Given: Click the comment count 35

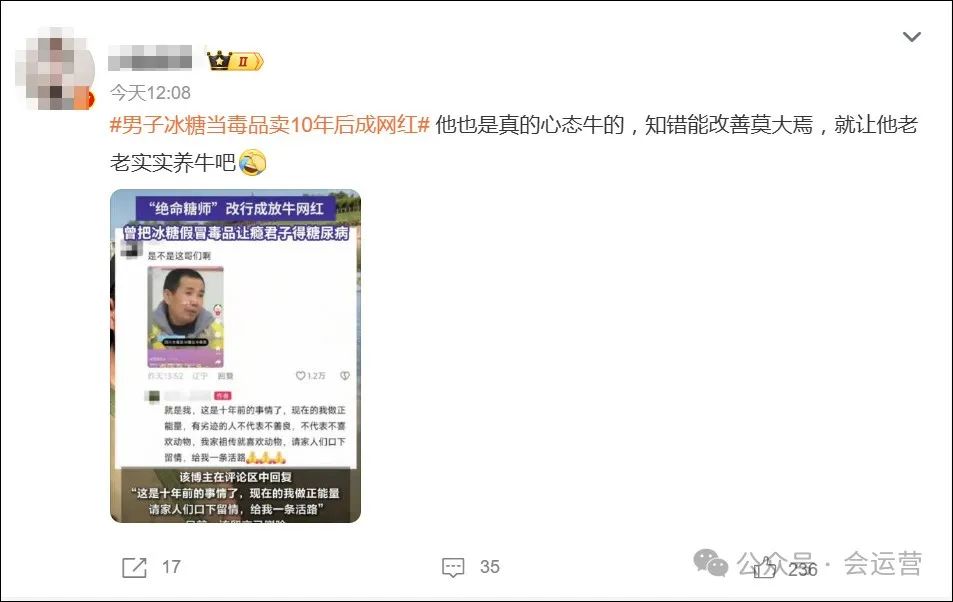Looking at the screenshot, I should (x=489, y=567).
